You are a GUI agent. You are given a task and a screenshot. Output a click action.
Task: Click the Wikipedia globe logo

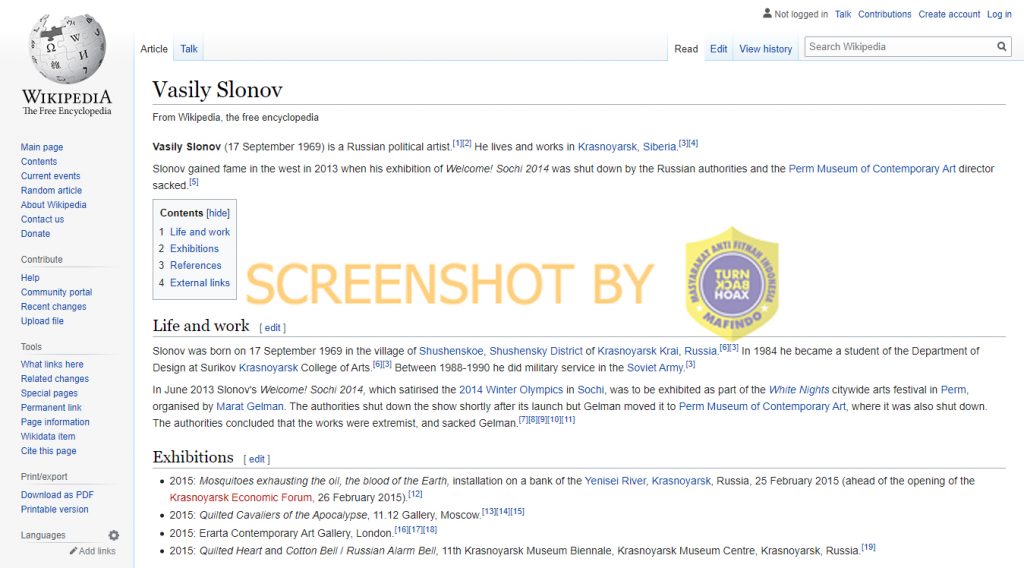(67, 49)
